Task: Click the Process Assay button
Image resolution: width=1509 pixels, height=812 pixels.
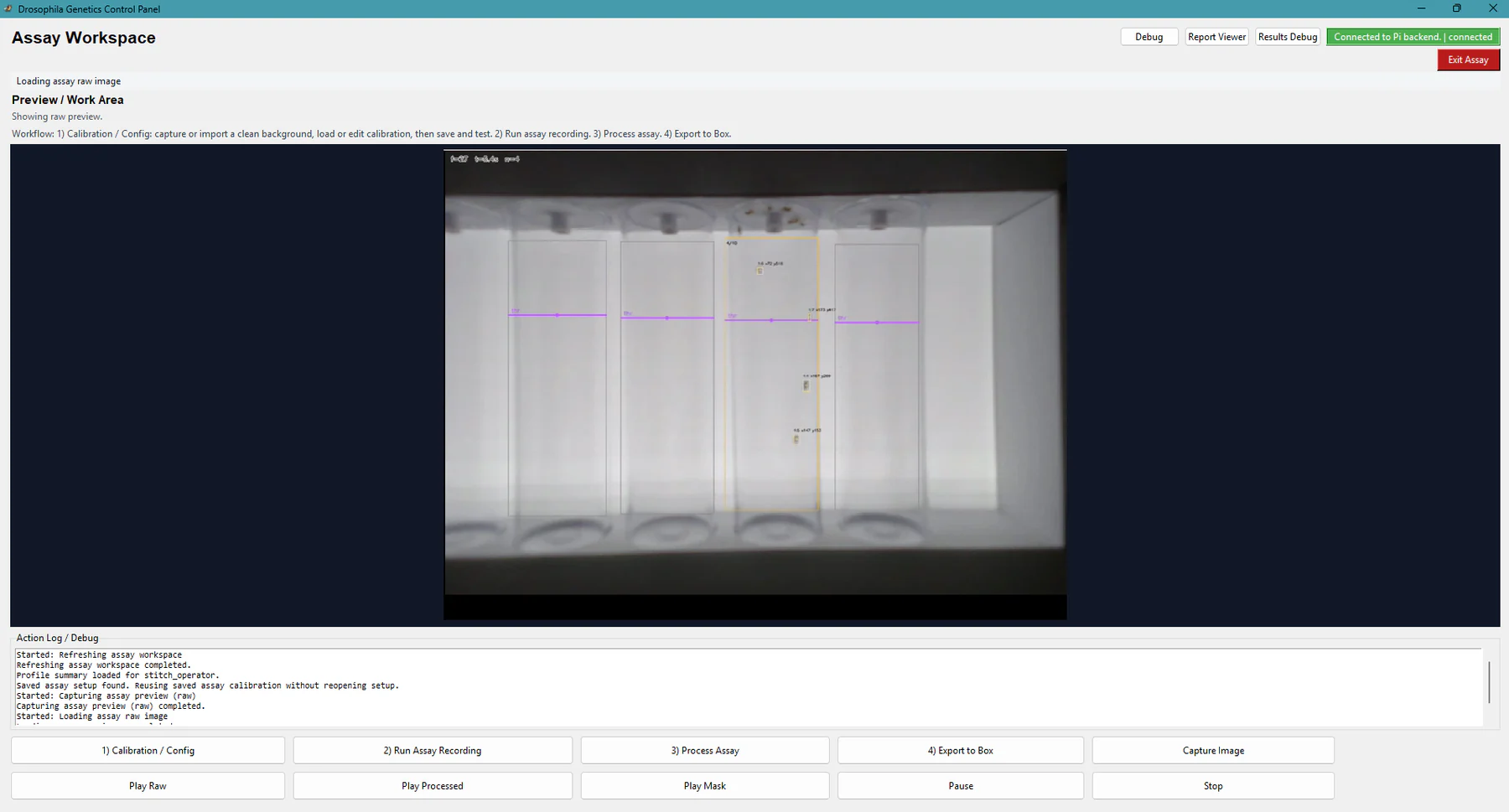Action: click(705, 750)
